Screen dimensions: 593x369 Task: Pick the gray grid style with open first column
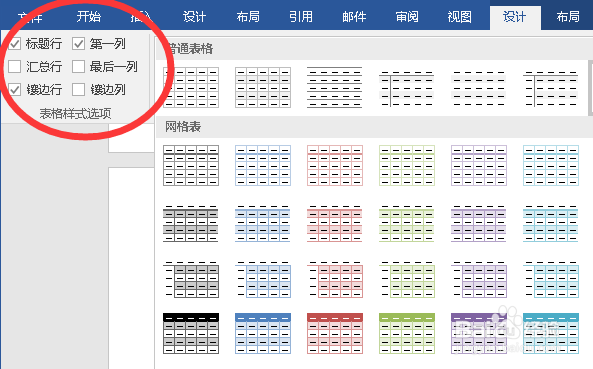click(x=191, y=279)
